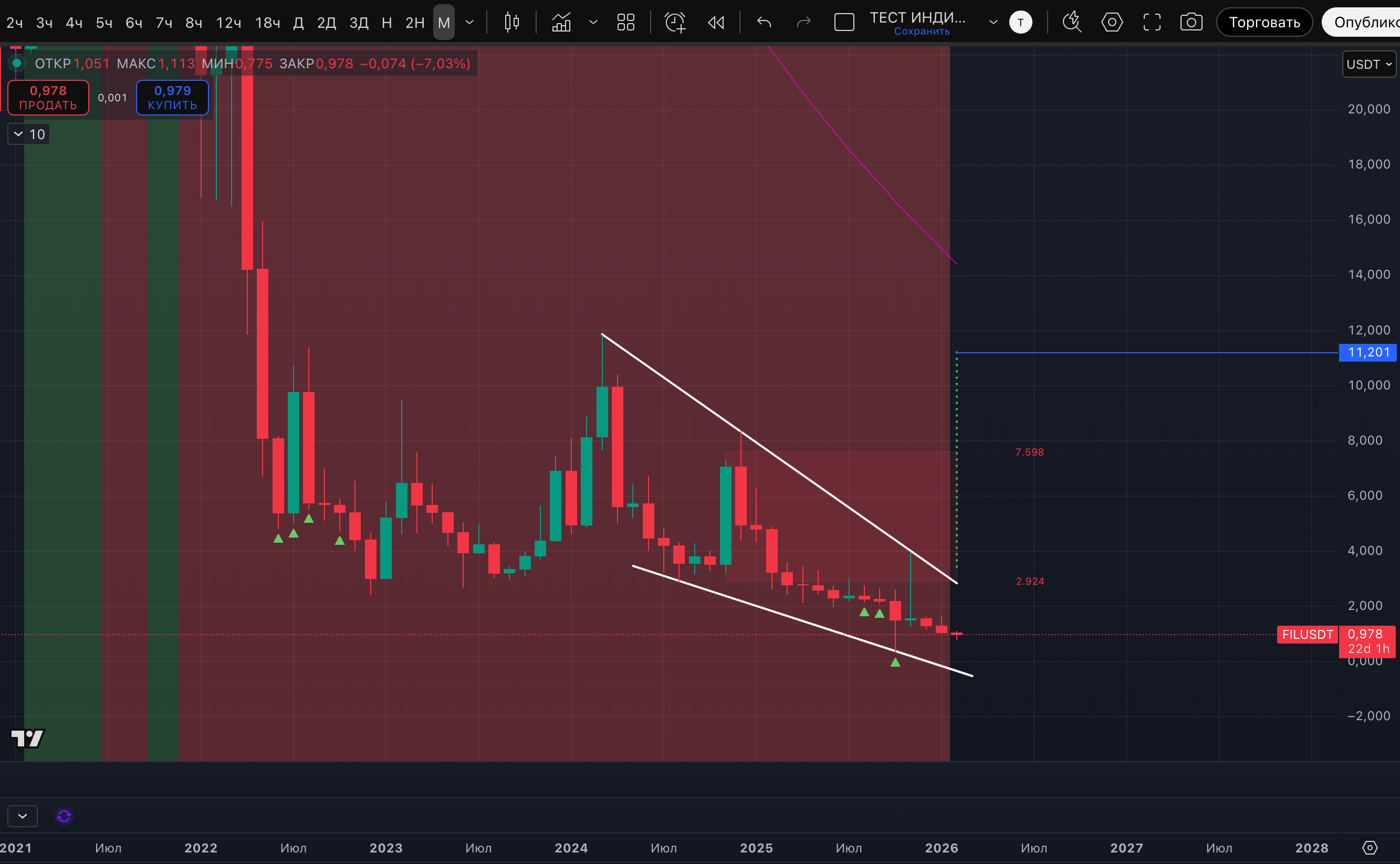The height and width of the screenshot is (864, 1400).
Task: Switch to the 12ч timeframe
Action: [228, 22]
